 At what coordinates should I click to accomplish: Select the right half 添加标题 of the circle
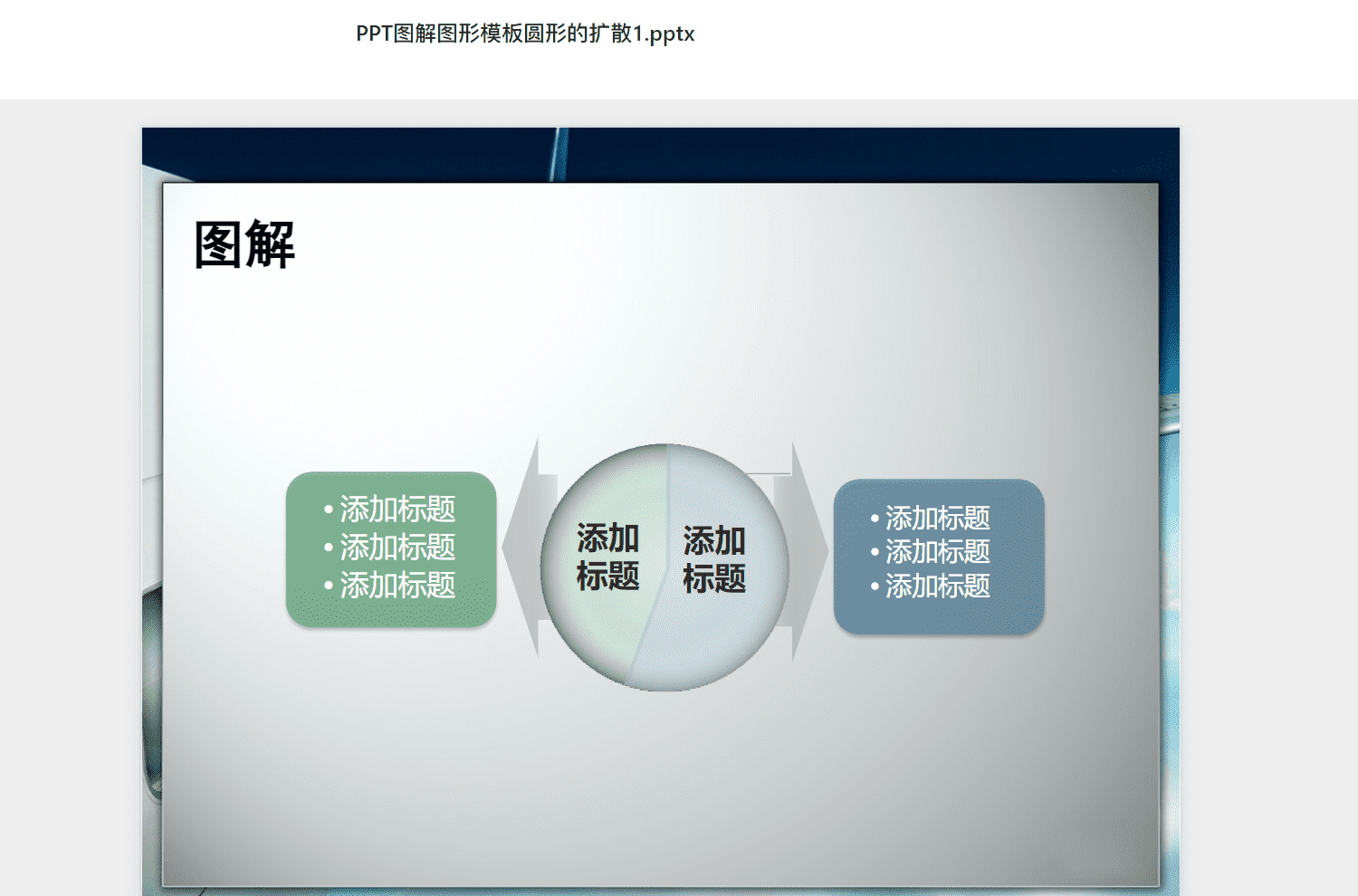click(714, 559)
